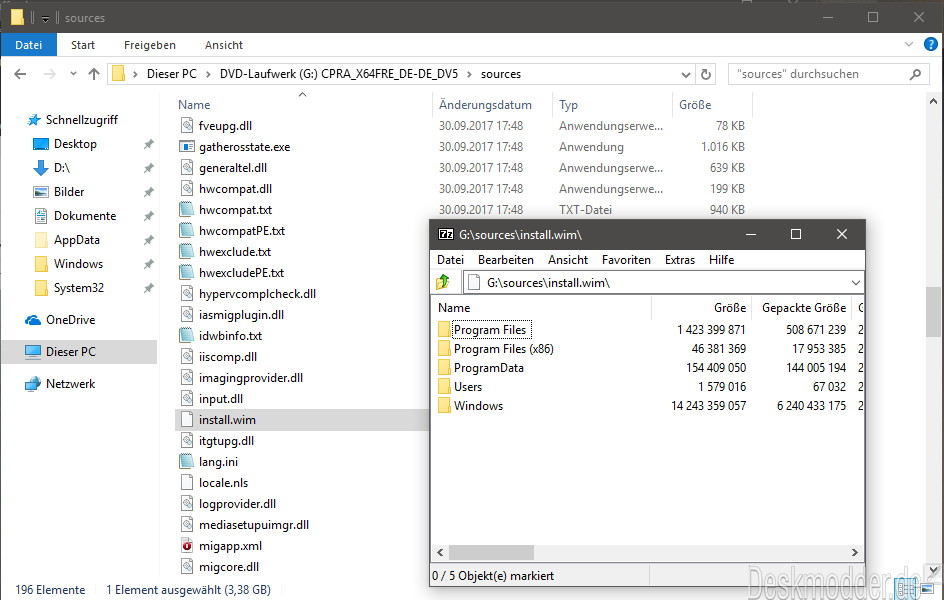The height and width of the screenshot is (600, 944).
Task: Open the Datei tab in Explorer
Action: (28, 45)
